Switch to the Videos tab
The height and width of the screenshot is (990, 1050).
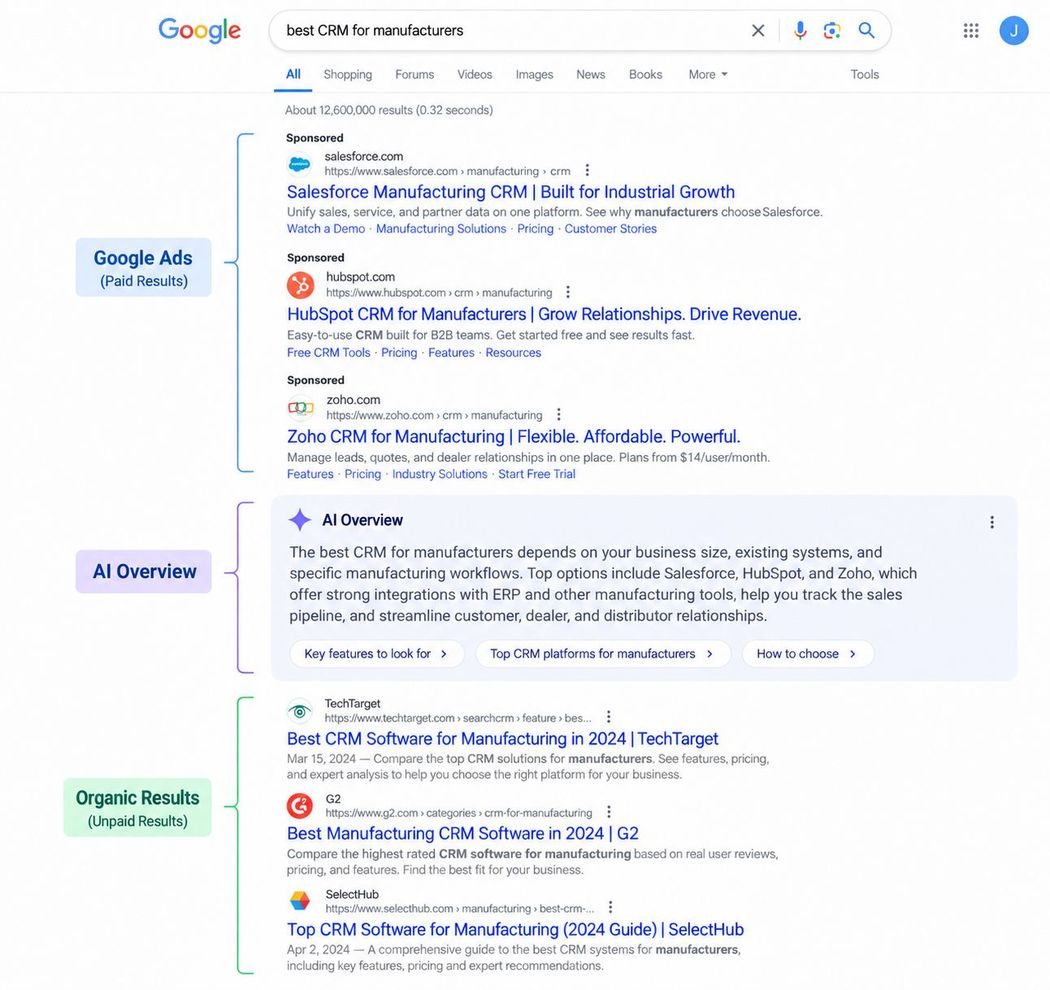[475, 74]
